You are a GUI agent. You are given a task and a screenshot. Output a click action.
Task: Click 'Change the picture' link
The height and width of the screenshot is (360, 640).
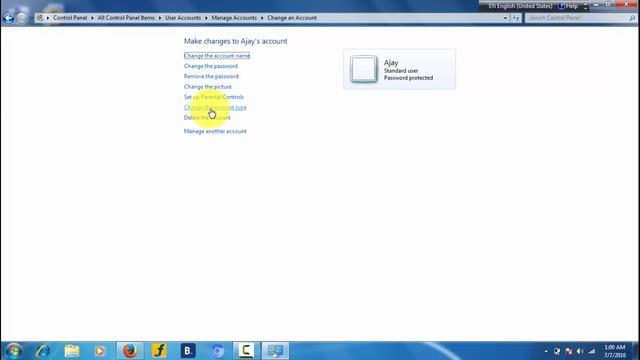[x=207, y=87]
